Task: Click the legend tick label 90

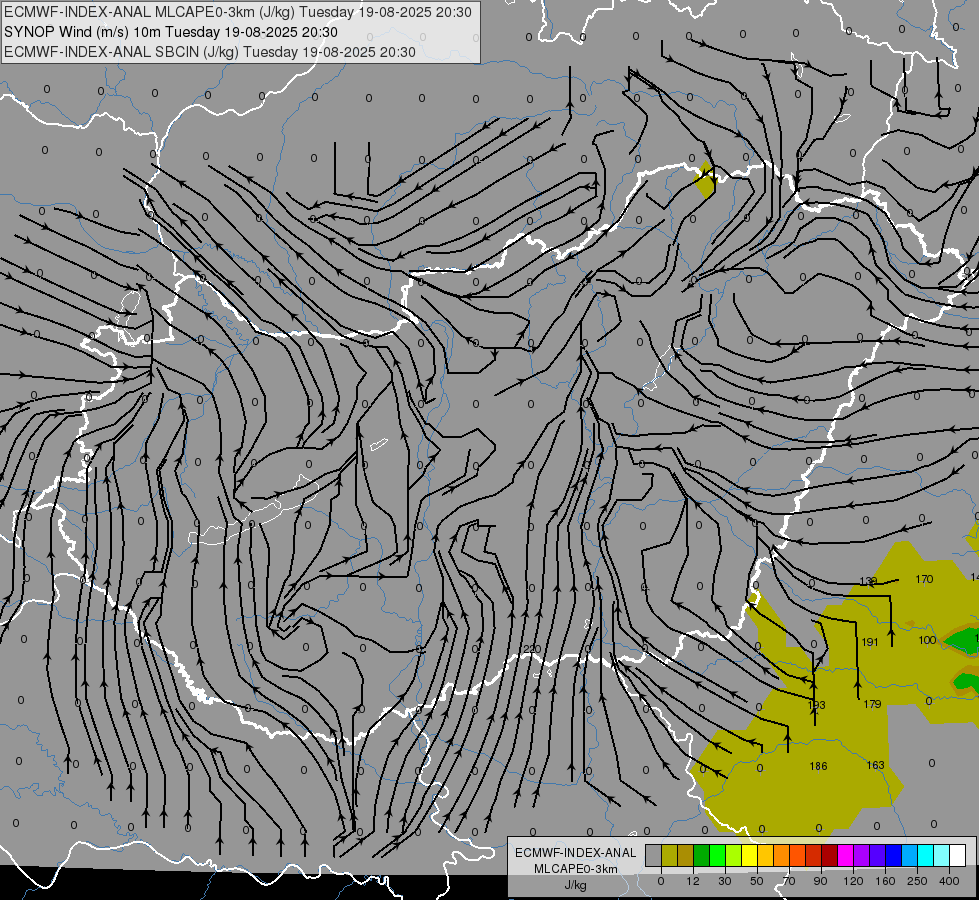Action: coord(820,881)
